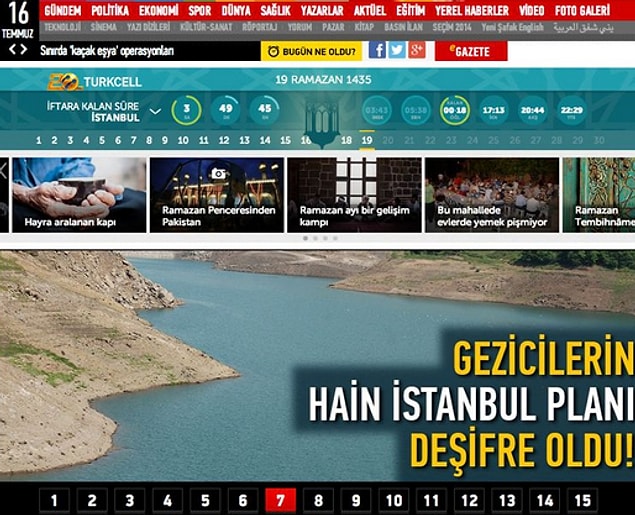Go to YORUM section
Viewport: 635px width, 515px height.
point(300,28)
